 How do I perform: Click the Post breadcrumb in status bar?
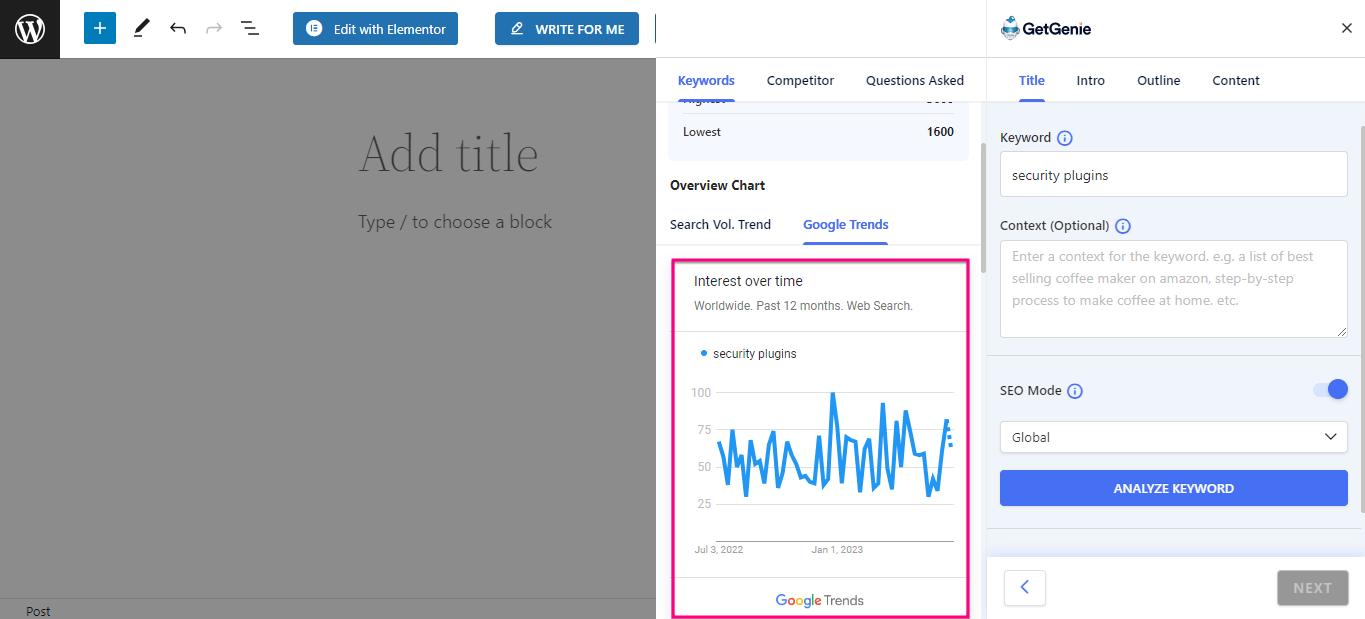[x=39, y=611]
